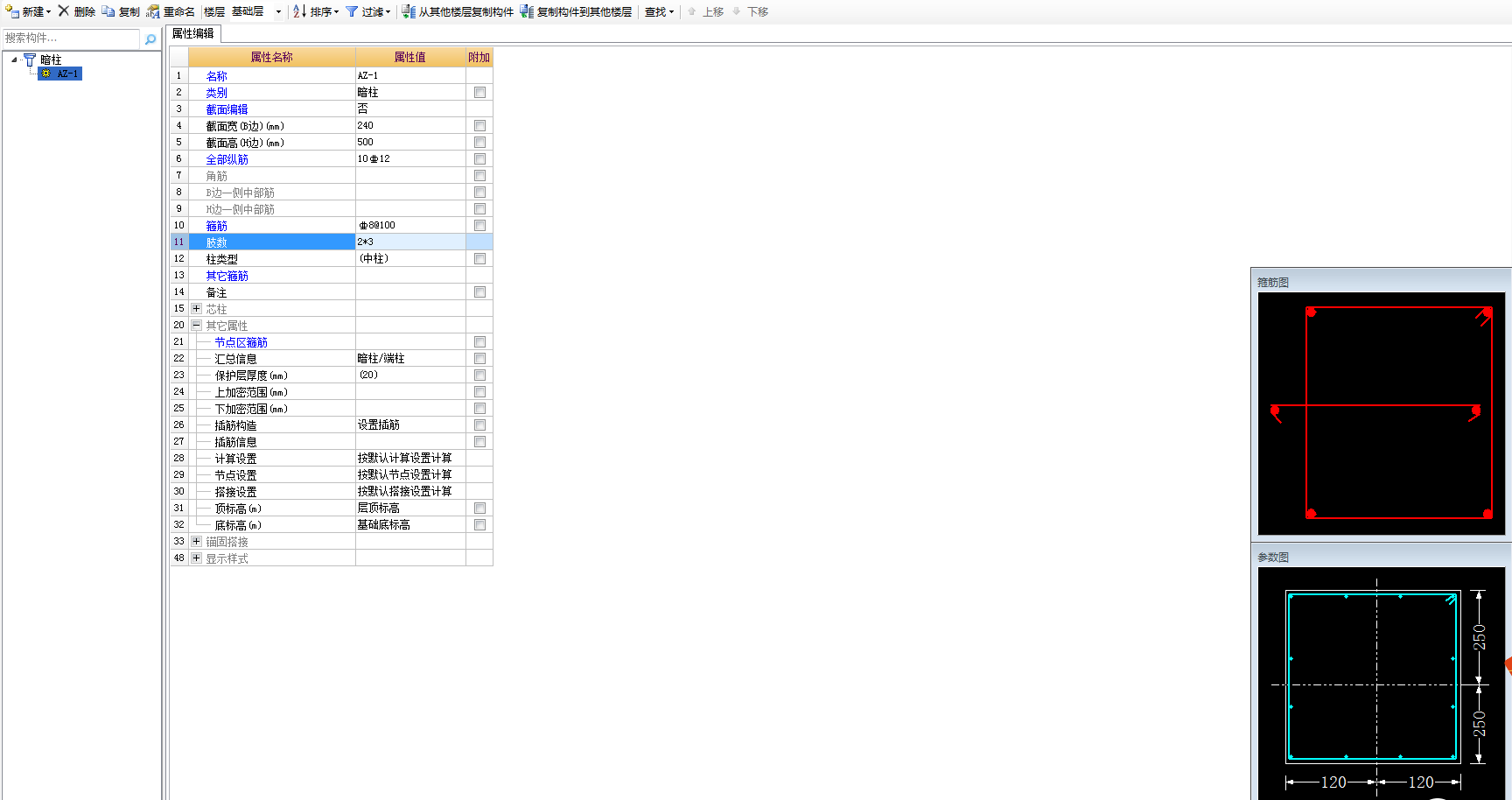Expand the 显示样式 property group
This screenshot has height=800, width=1512.
[196, 558]
